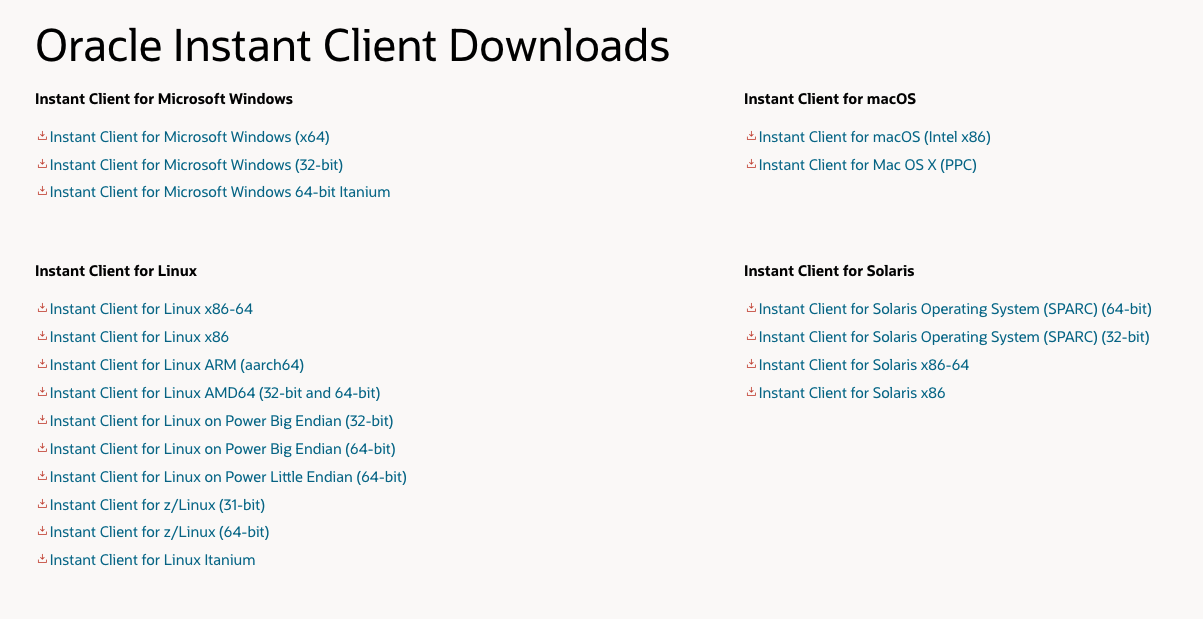The height and width of the screenshot is (619, 1203).
Task: Click download icon beside Windows (x64) link
Action: click(42, 136)
